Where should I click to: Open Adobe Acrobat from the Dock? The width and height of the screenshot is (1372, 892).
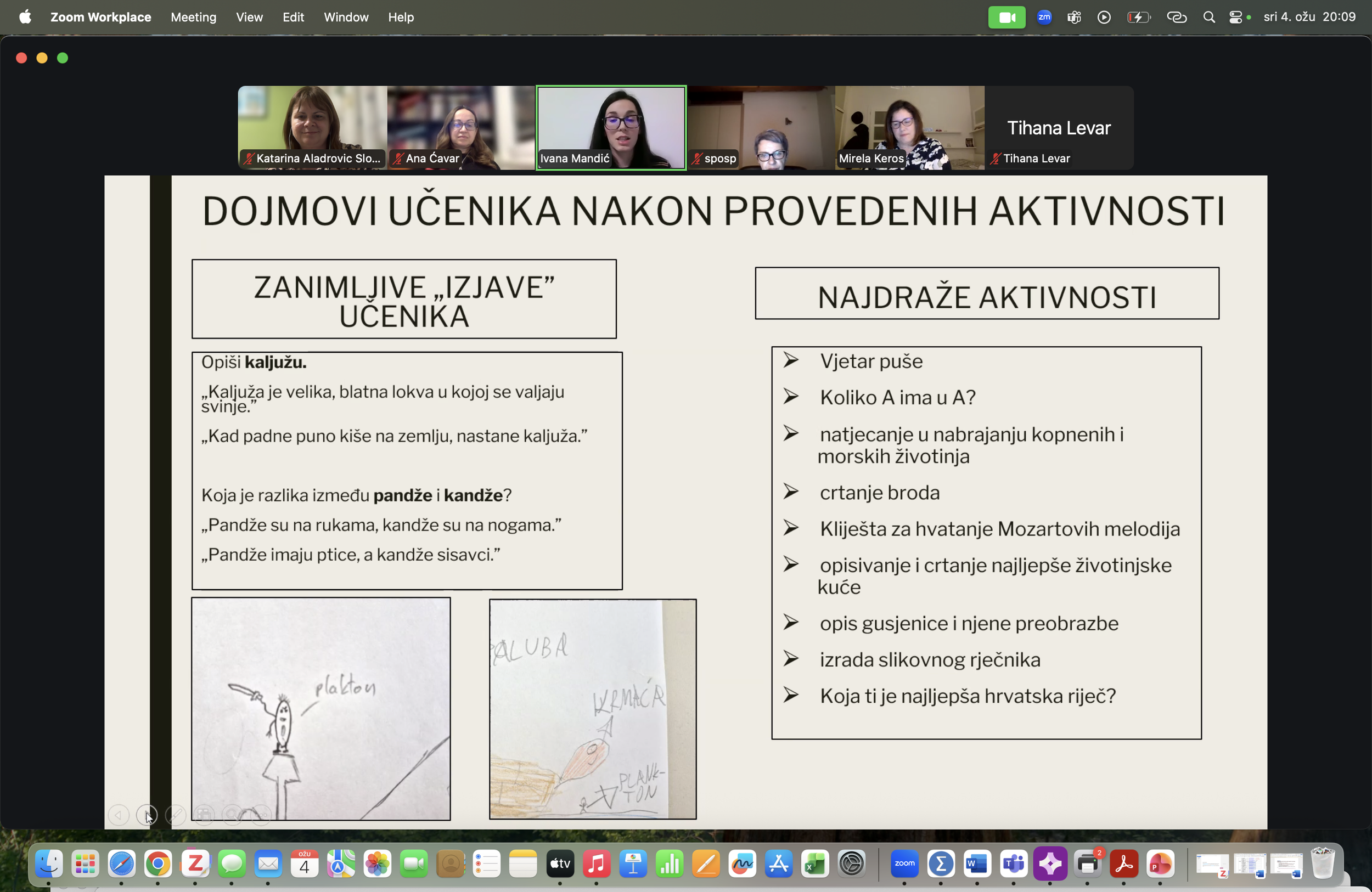click(x=1124, y=863)
